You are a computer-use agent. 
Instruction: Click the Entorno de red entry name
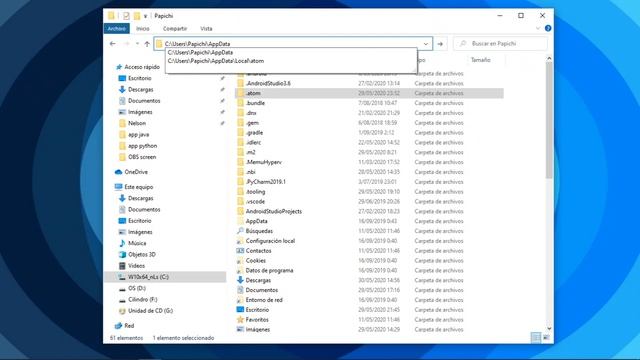coord(264,300)
